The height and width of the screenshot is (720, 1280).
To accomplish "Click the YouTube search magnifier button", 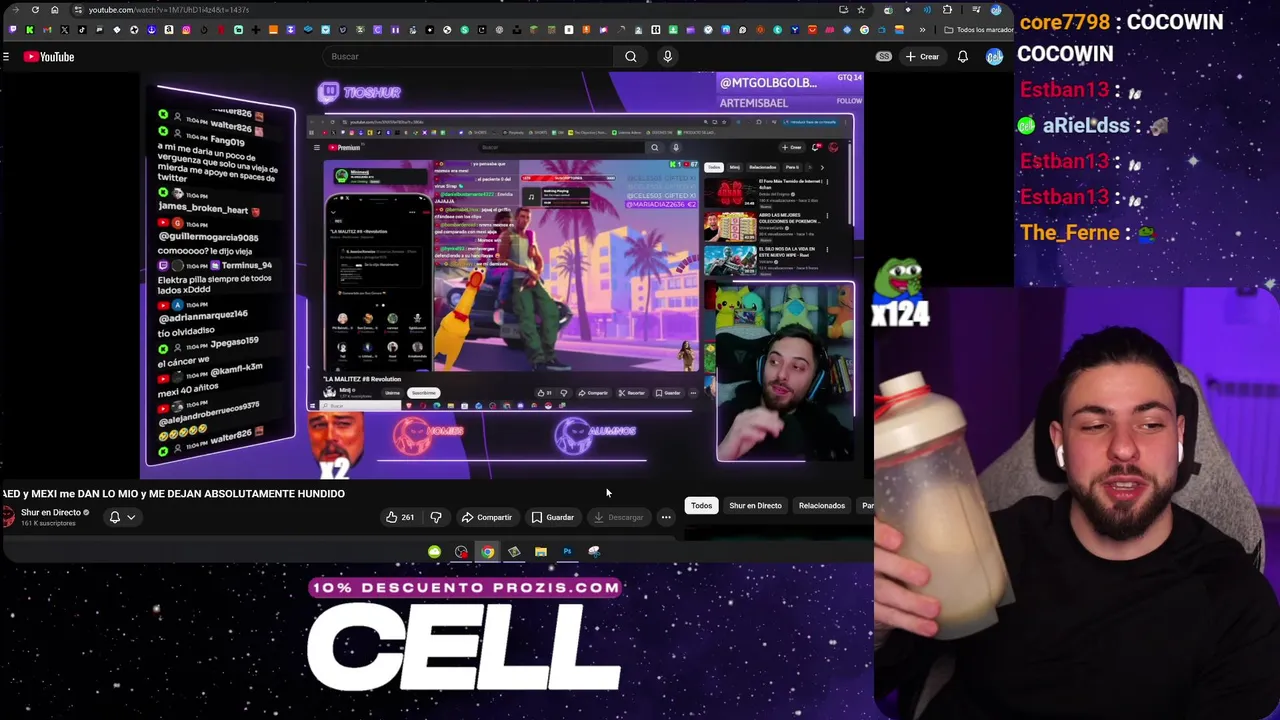I will point(631,57).
